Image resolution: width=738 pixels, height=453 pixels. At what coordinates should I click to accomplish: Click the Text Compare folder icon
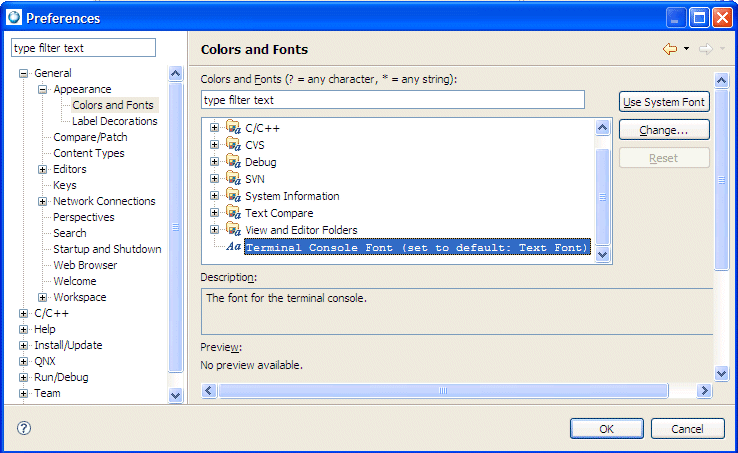233,213
